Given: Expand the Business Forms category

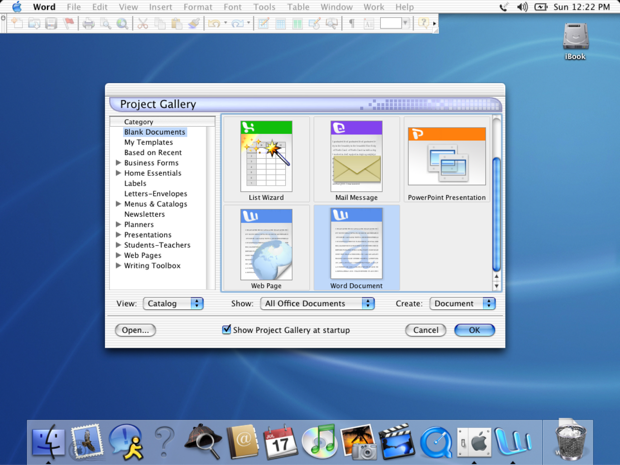Looking at the screenshot, I should (x=118, y=163).
